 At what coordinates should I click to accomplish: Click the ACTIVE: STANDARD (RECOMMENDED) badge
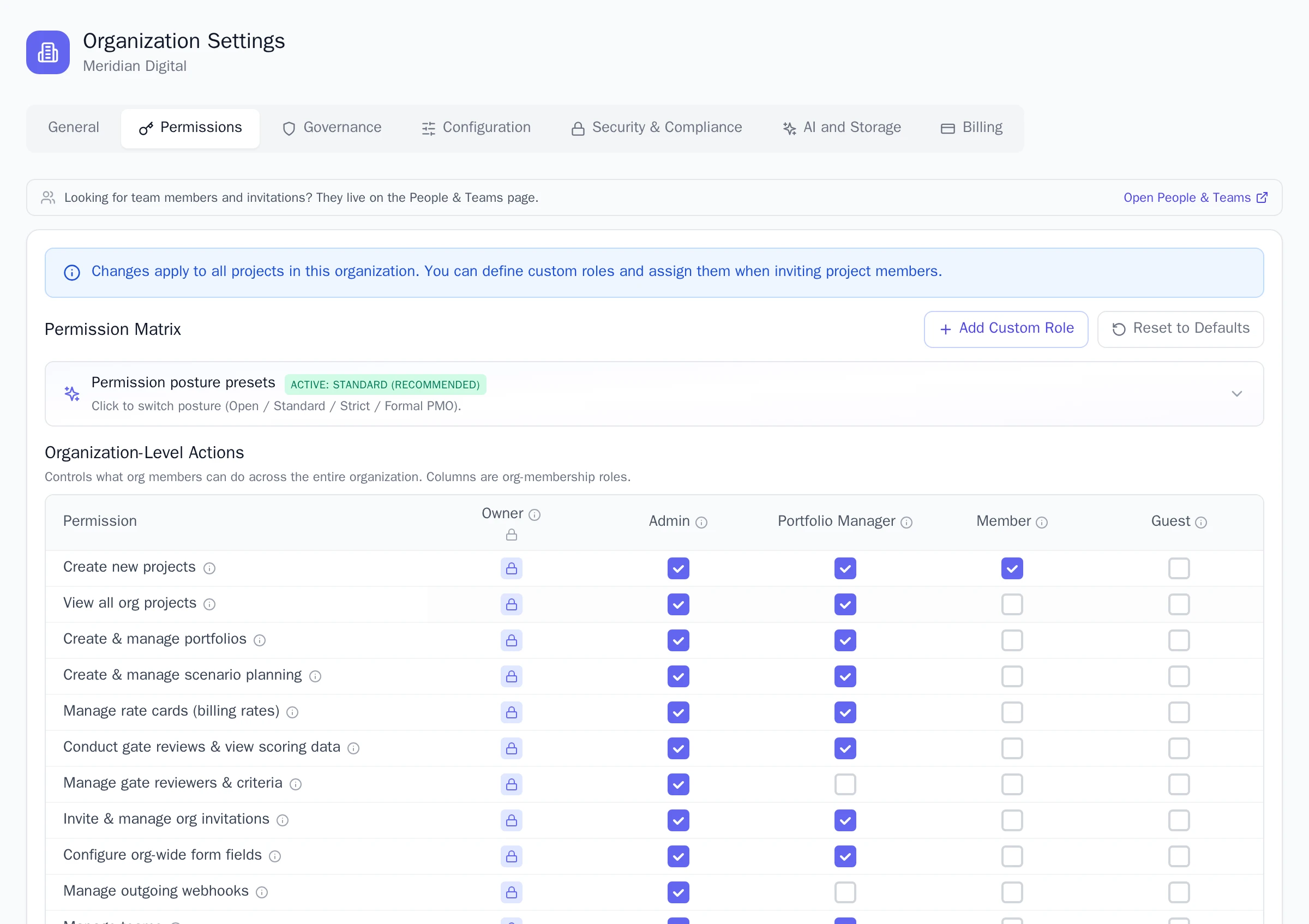pyautogui.click(x=386, y=385)
